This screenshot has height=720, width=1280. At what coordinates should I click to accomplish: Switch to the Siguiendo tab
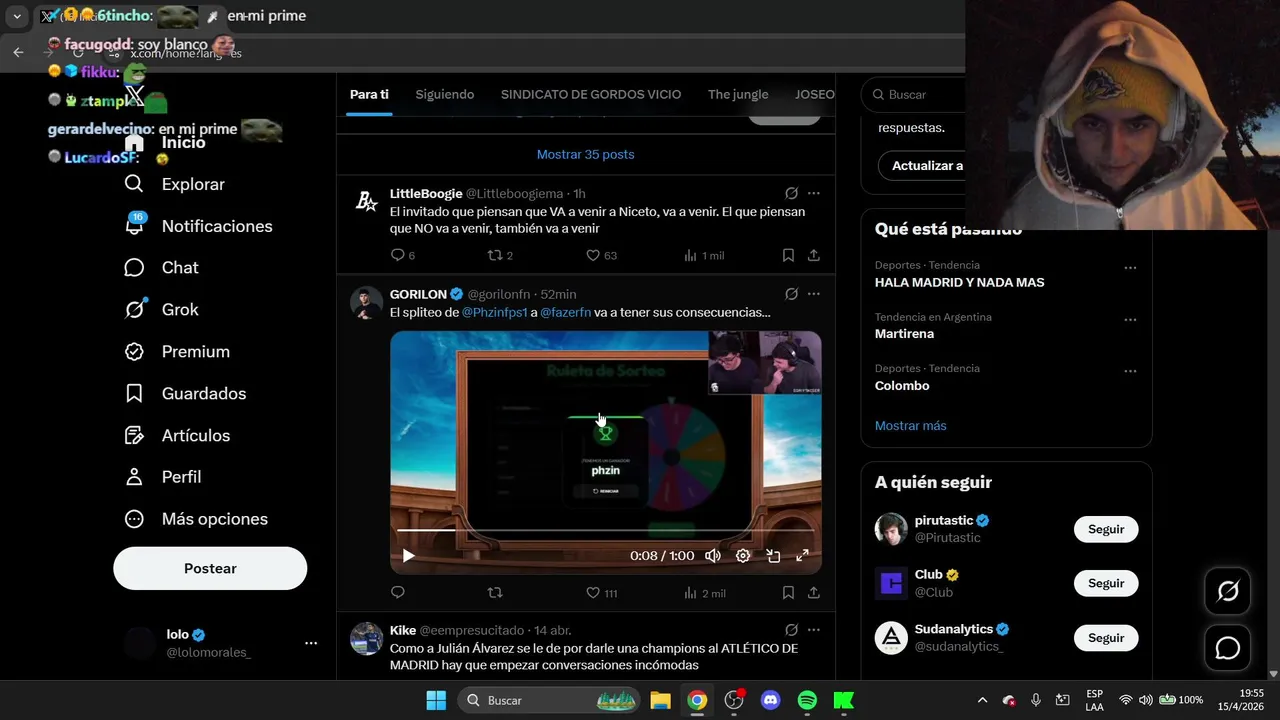coord(445,94)
